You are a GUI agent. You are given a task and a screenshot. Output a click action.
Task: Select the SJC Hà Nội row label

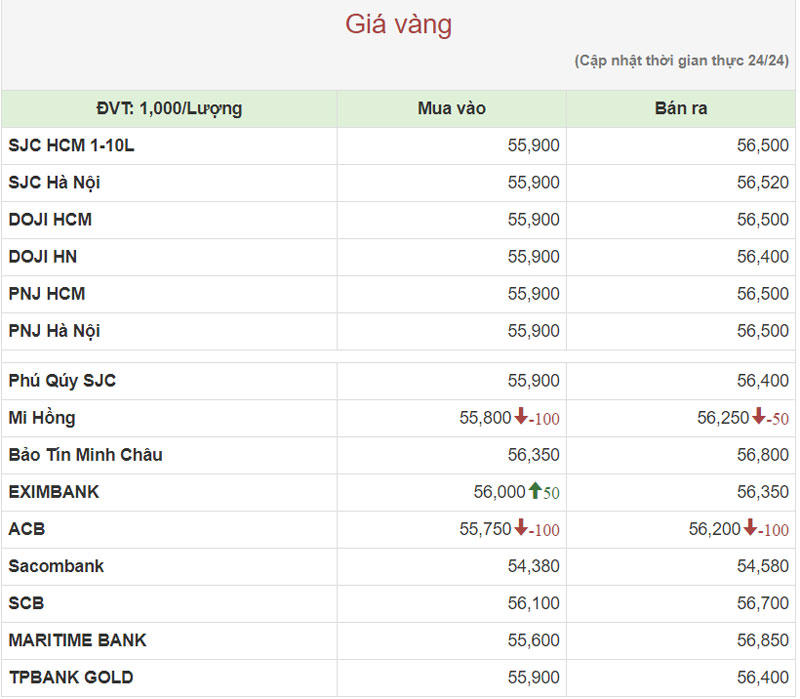coord(54,182)
